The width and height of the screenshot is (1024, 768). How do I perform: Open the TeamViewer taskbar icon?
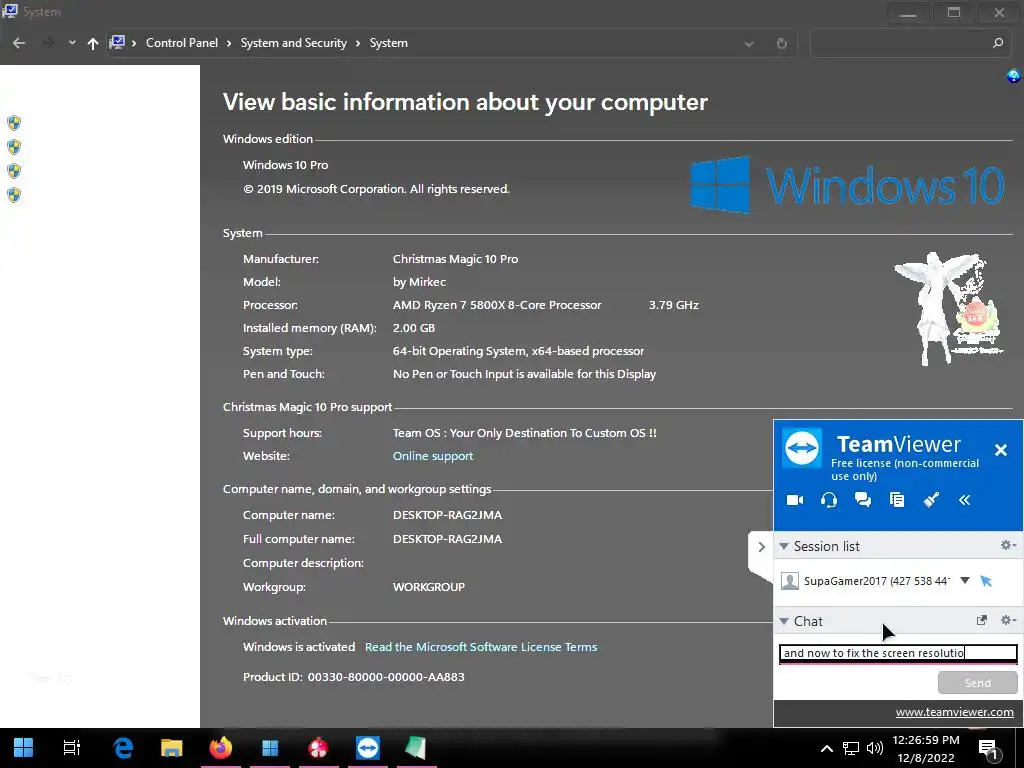368,748
